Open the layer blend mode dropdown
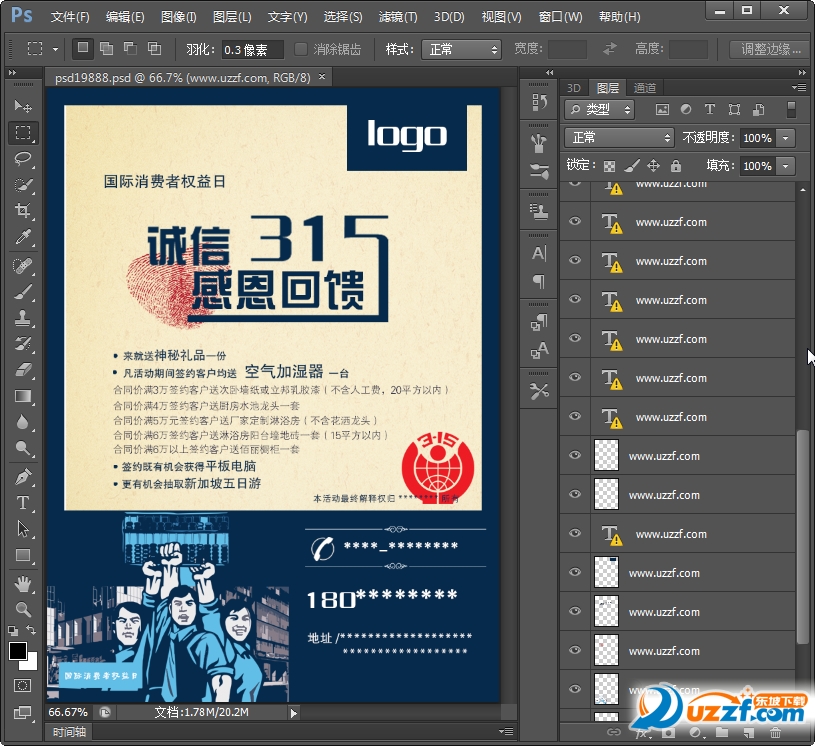This screenshot has width=815, height=746. [619, 138]
